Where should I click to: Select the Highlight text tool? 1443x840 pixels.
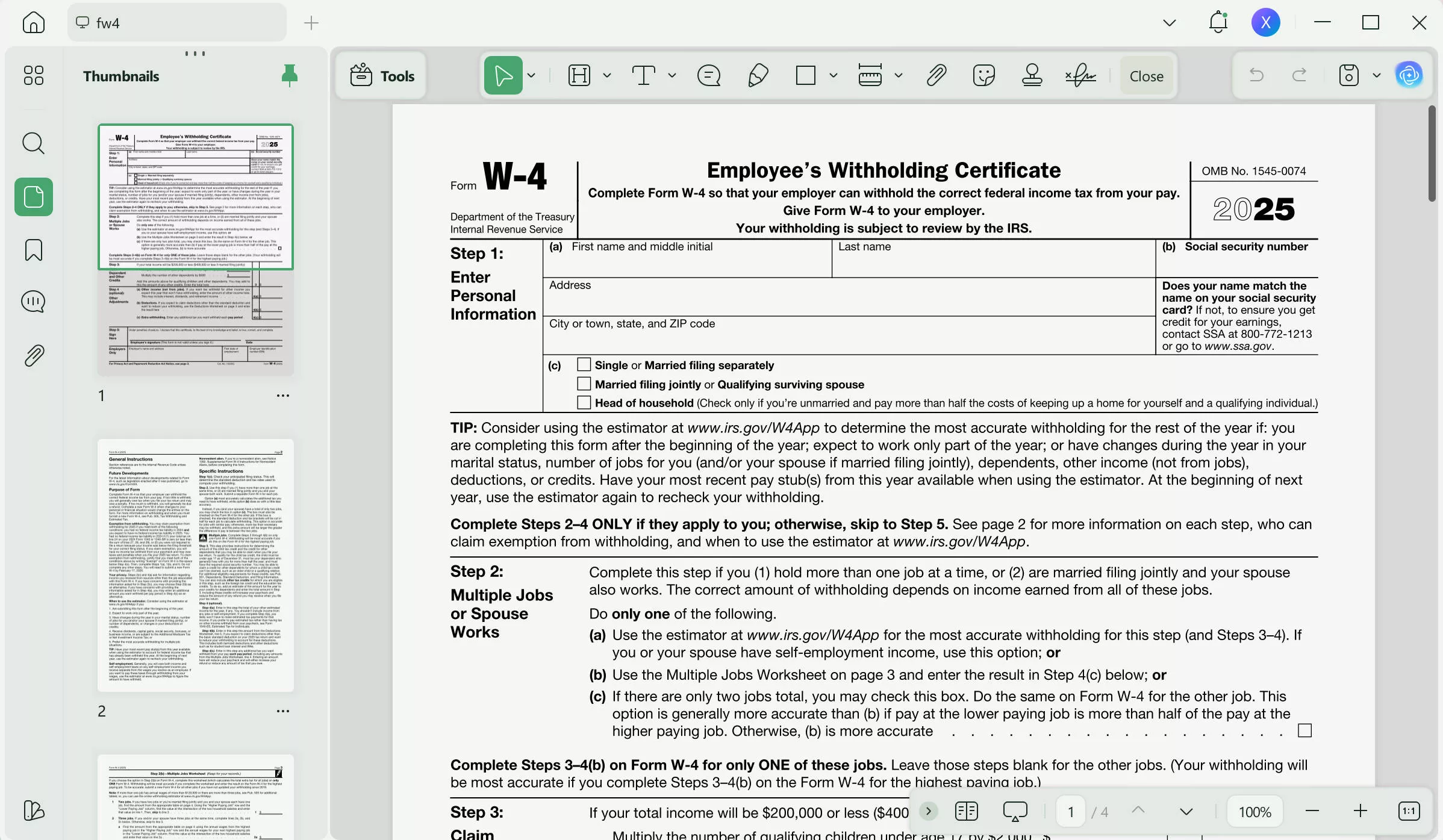pos(580,75)
